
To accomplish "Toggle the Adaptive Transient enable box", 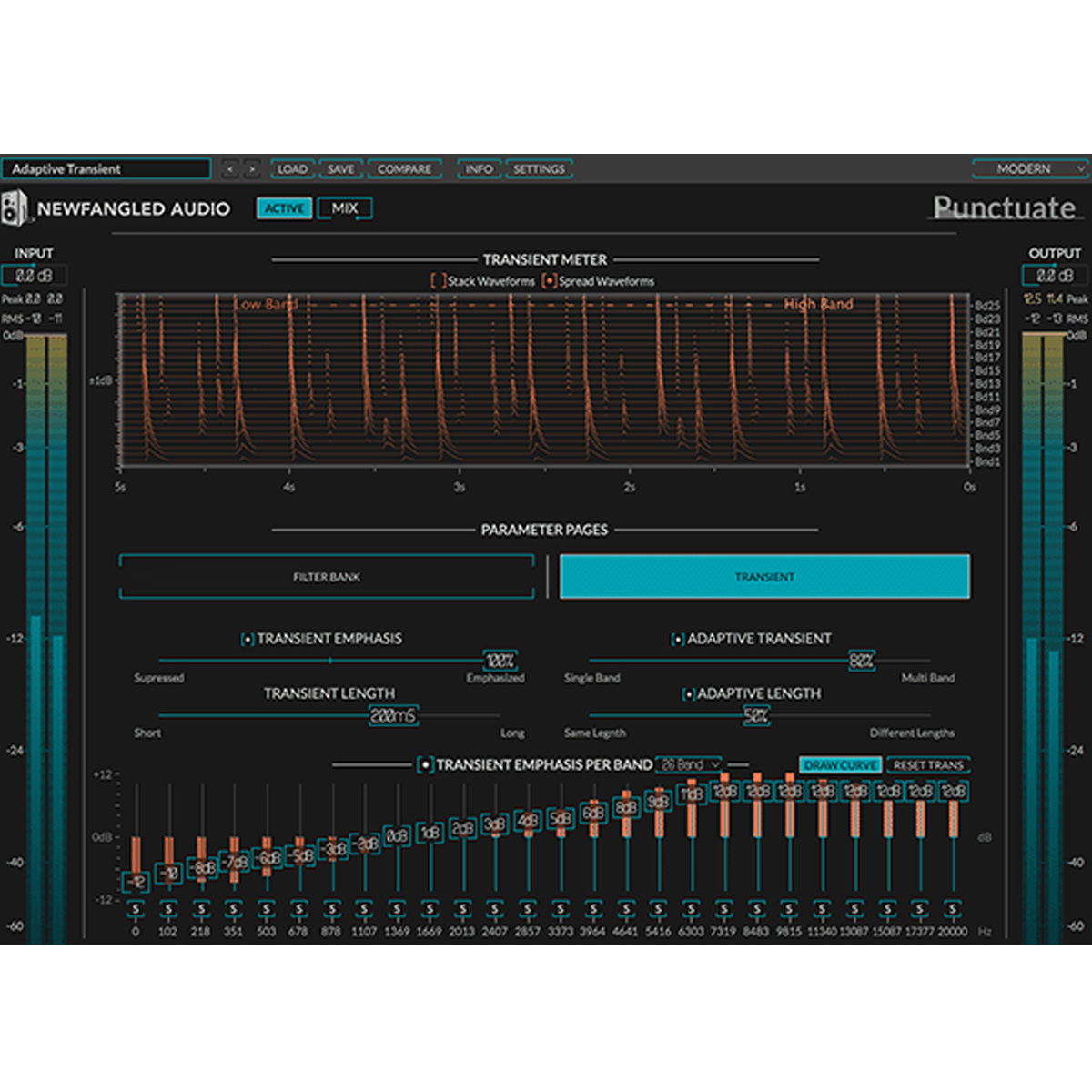I will (678, 640).
